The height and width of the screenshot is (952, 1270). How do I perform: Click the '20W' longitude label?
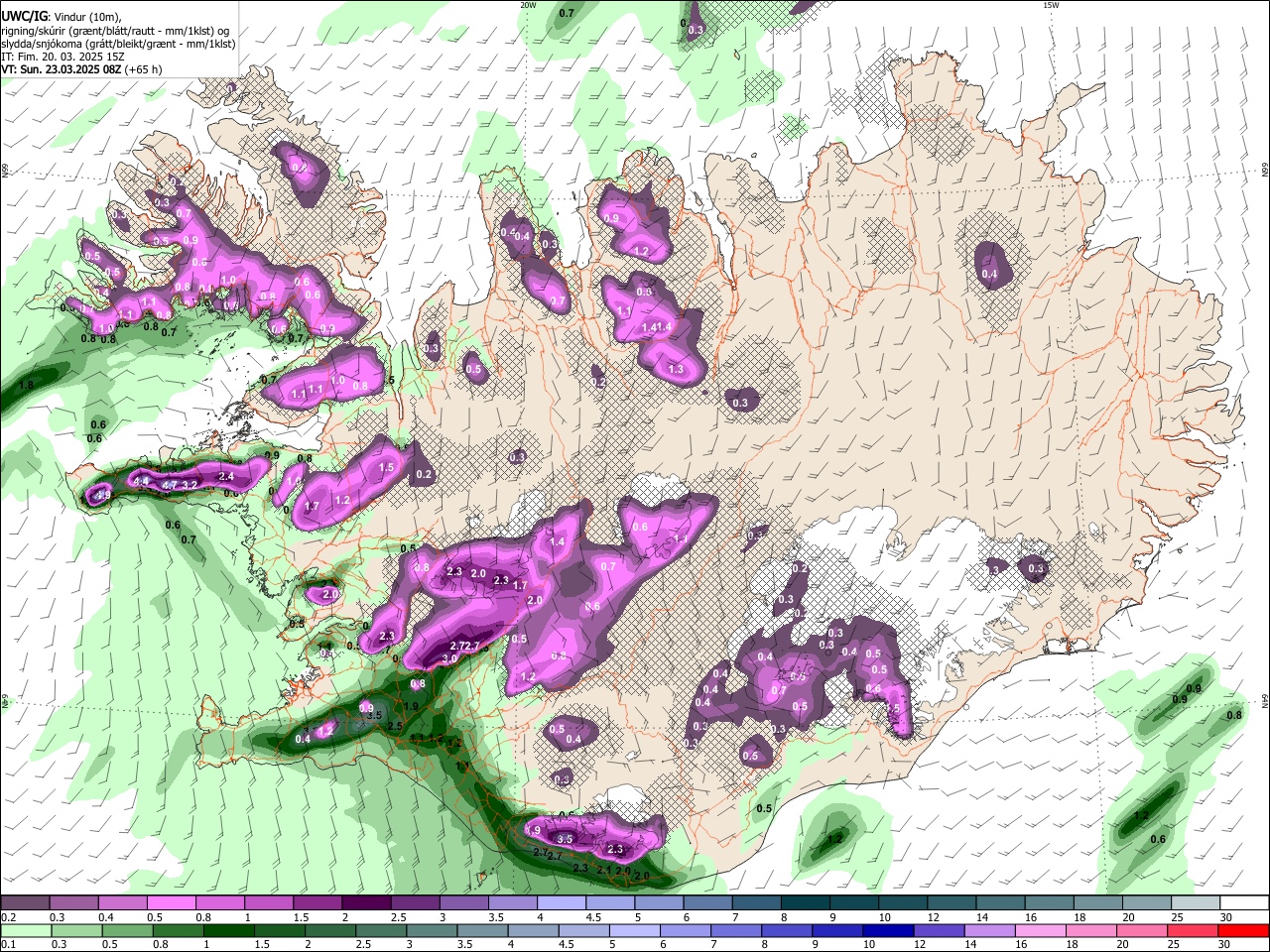click(529, 5)
